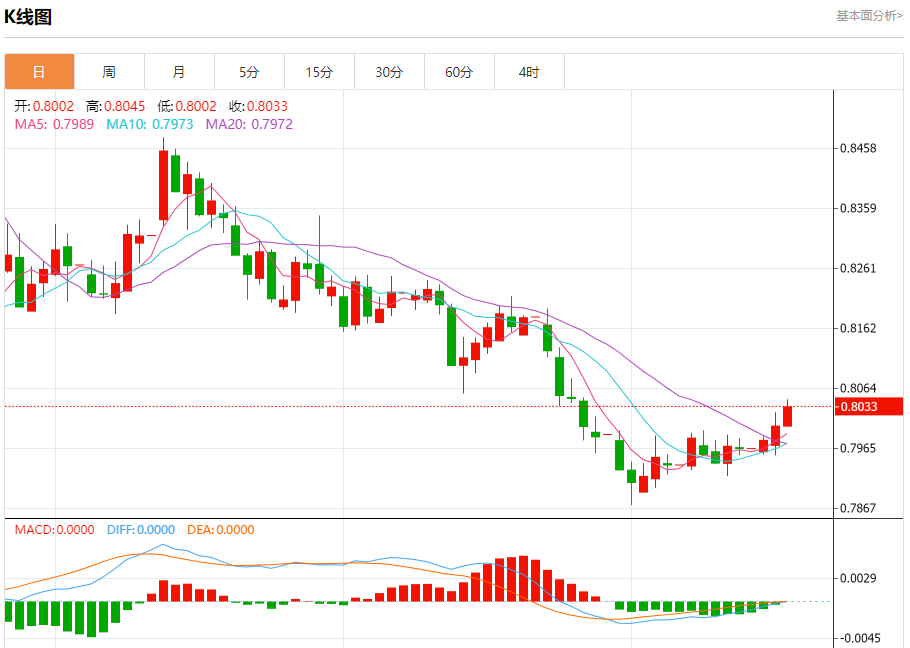Open the 15分 interval tab
This screenshot has height=648, width=910.
click(x=319, y=72)
